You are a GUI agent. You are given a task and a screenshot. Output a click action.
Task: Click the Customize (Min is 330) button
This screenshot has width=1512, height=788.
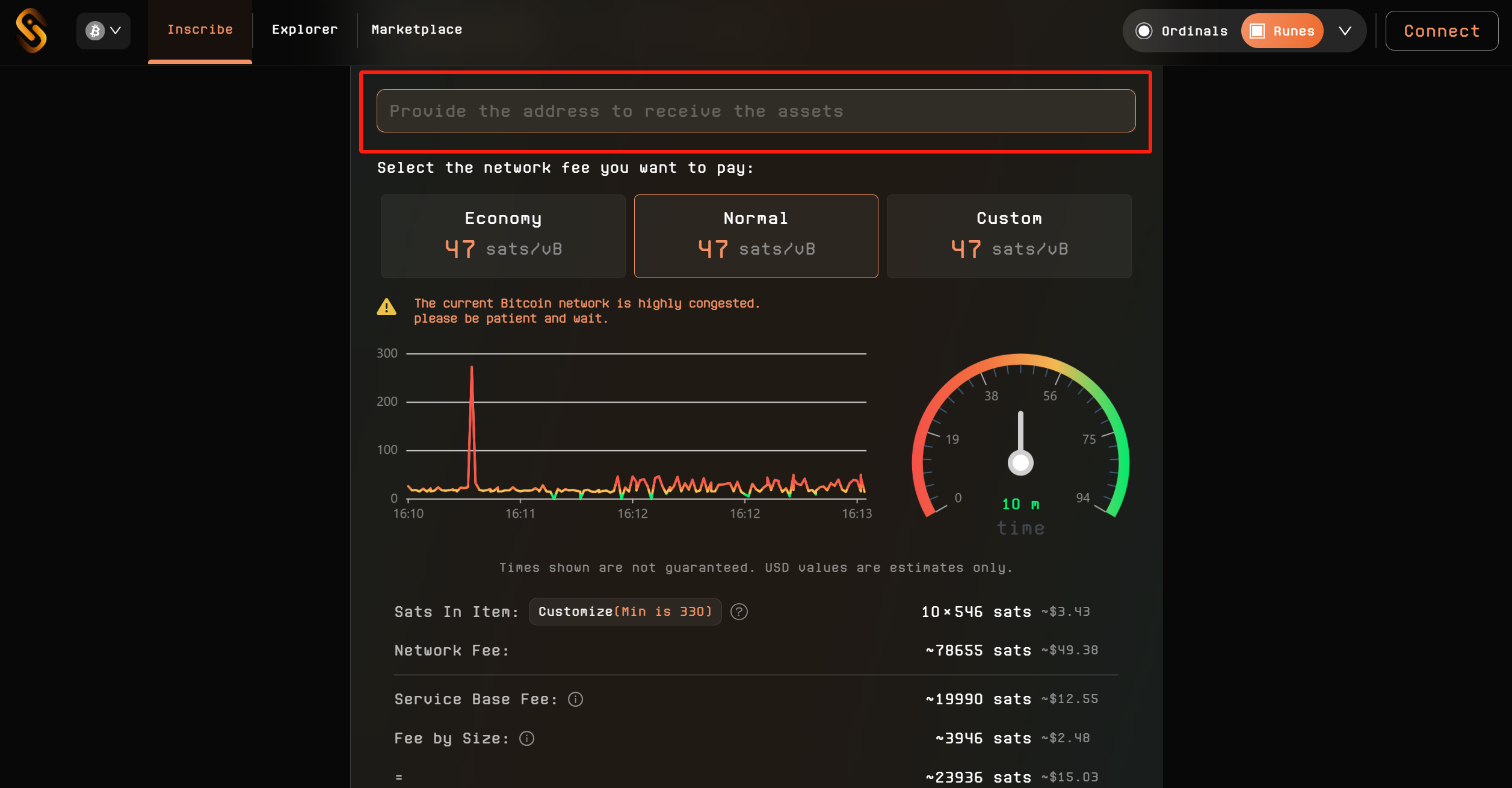(625, 612)
